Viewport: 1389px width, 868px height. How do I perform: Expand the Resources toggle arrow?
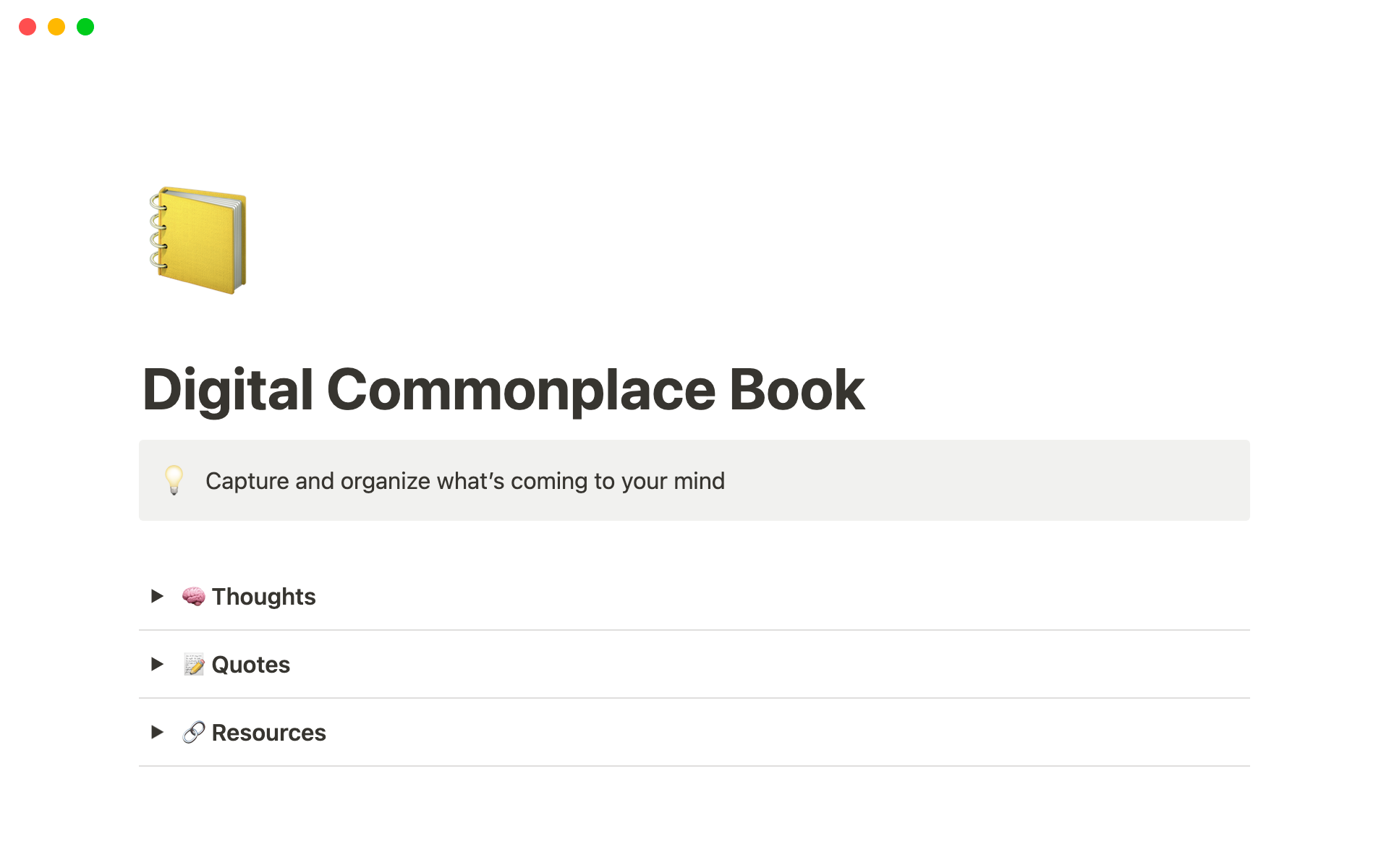(x=157, y=732)
